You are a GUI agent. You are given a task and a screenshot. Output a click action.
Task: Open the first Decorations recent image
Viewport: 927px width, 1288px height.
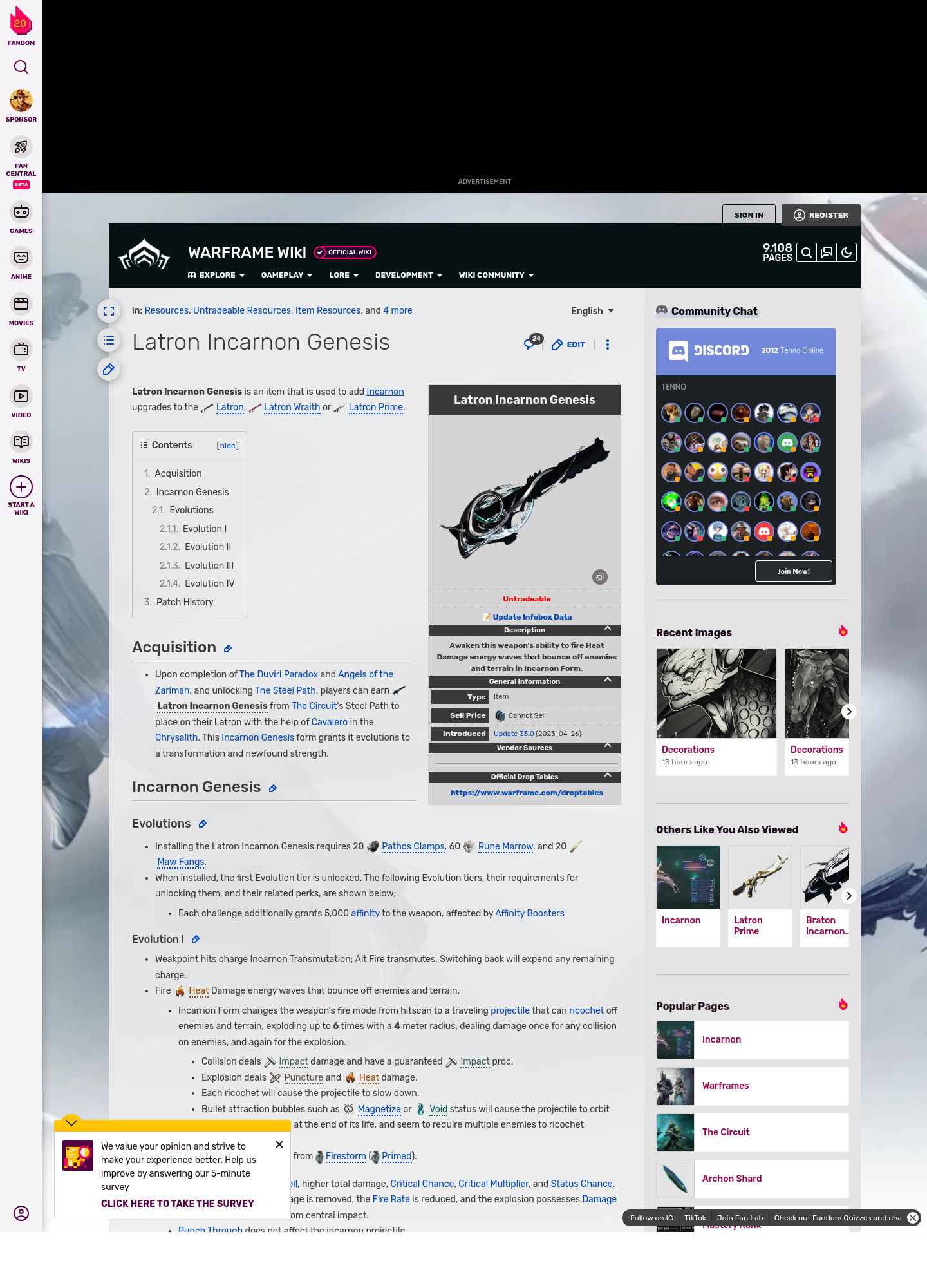[716, 712]
